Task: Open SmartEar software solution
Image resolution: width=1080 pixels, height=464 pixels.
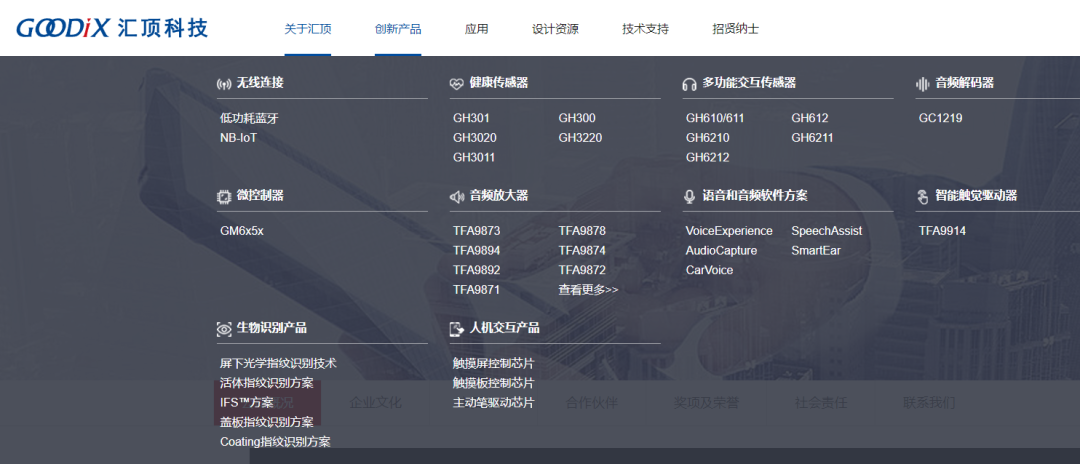Action: pos(816,251)
